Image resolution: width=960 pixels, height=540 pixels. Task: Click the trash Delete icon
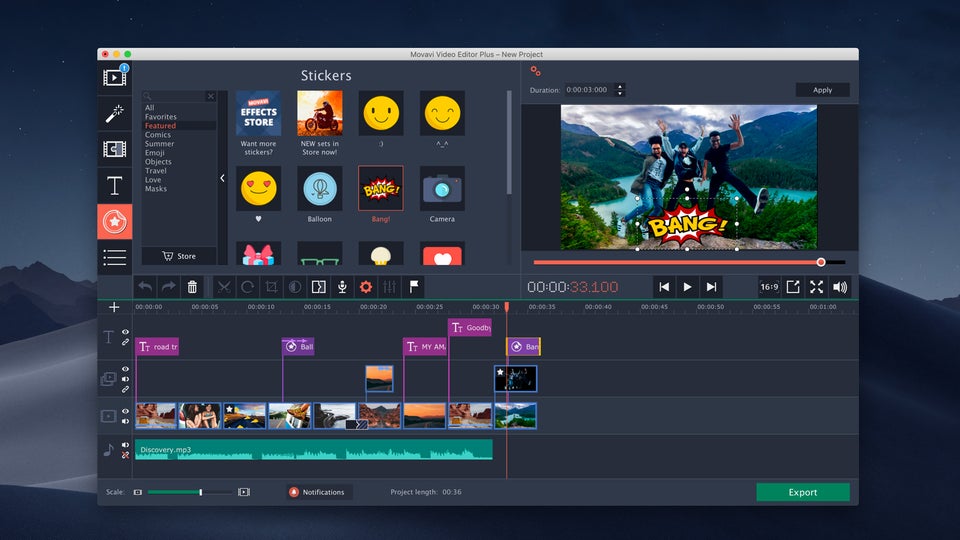[x=193, y=287]
